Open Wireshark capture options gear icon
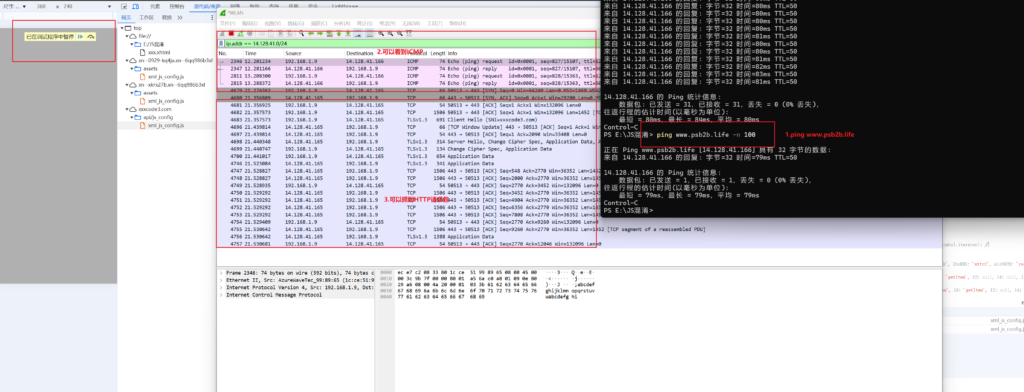 coord(250,33)
